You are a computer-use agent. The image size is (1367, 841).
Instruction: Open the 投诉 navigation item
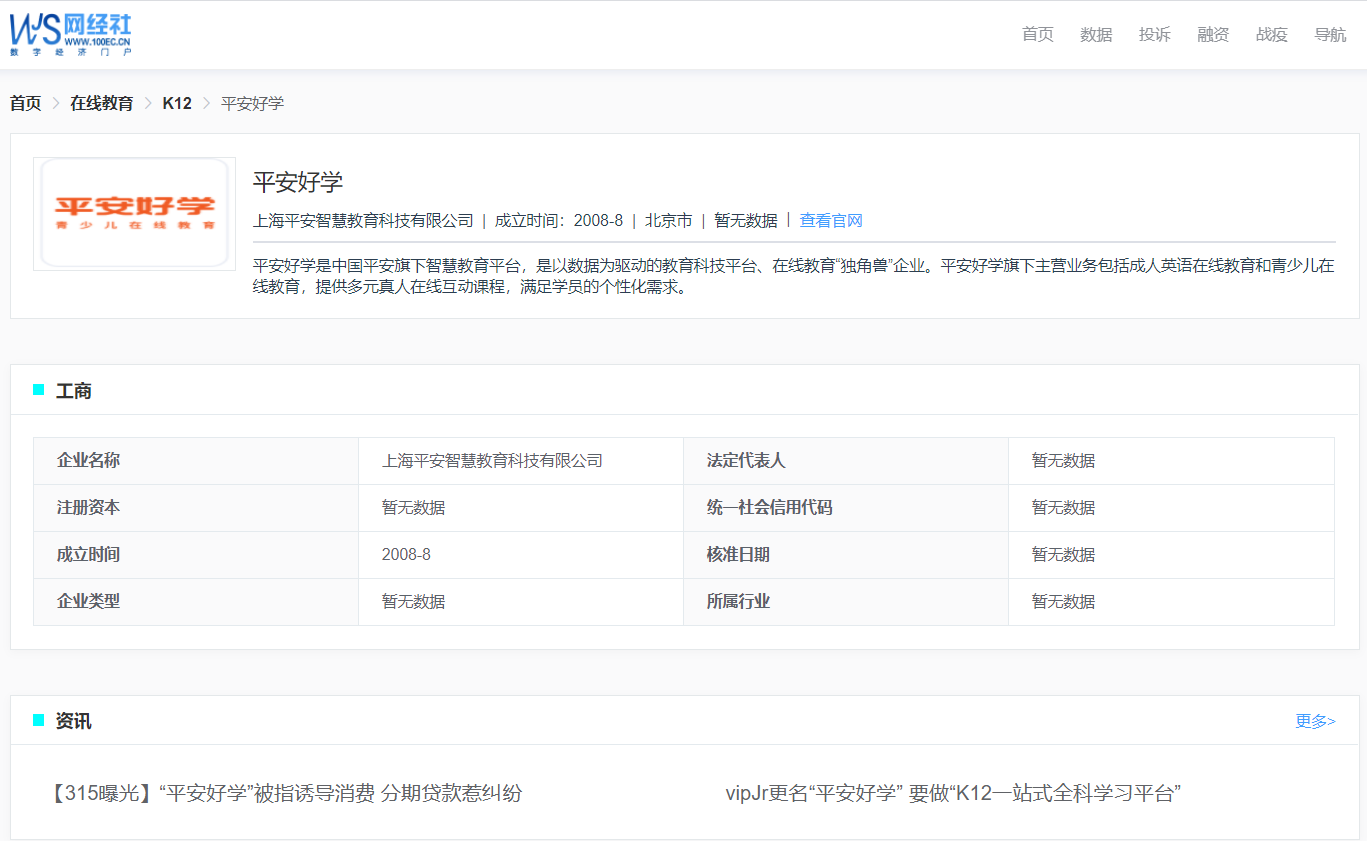pyautogui.click(x=1154, y=35)
